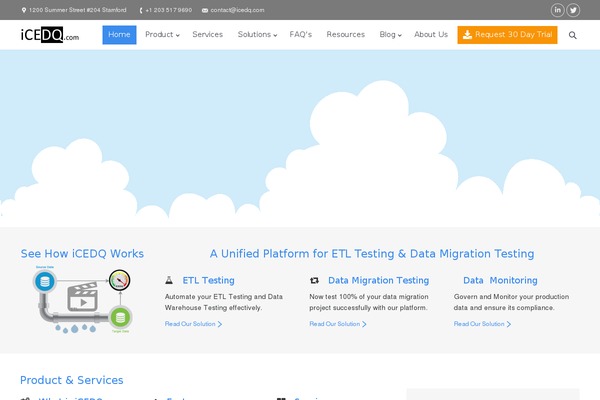Screen dimensions: 600x400
Task: Click Read Our Solution under Data Monitoring
Action: 482,324
